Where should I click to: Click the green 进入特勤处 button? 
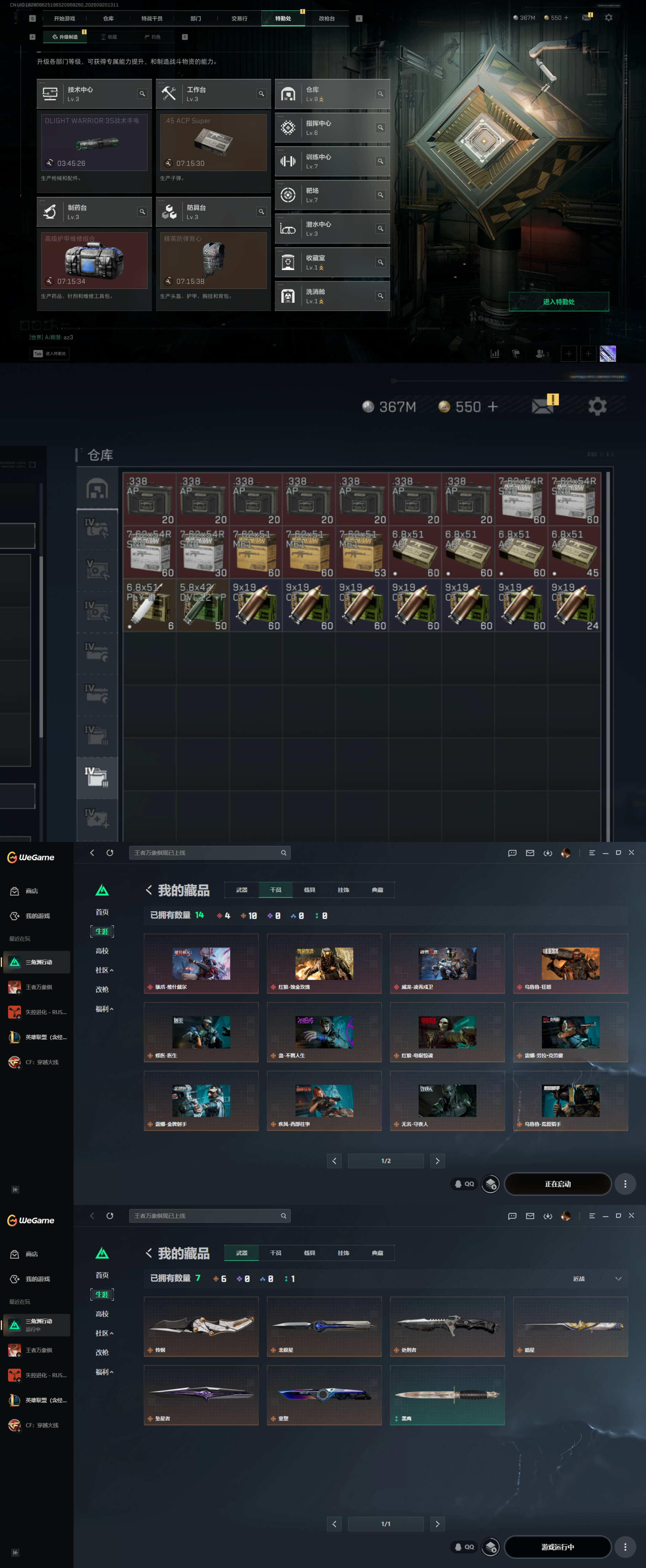(558, 302)
